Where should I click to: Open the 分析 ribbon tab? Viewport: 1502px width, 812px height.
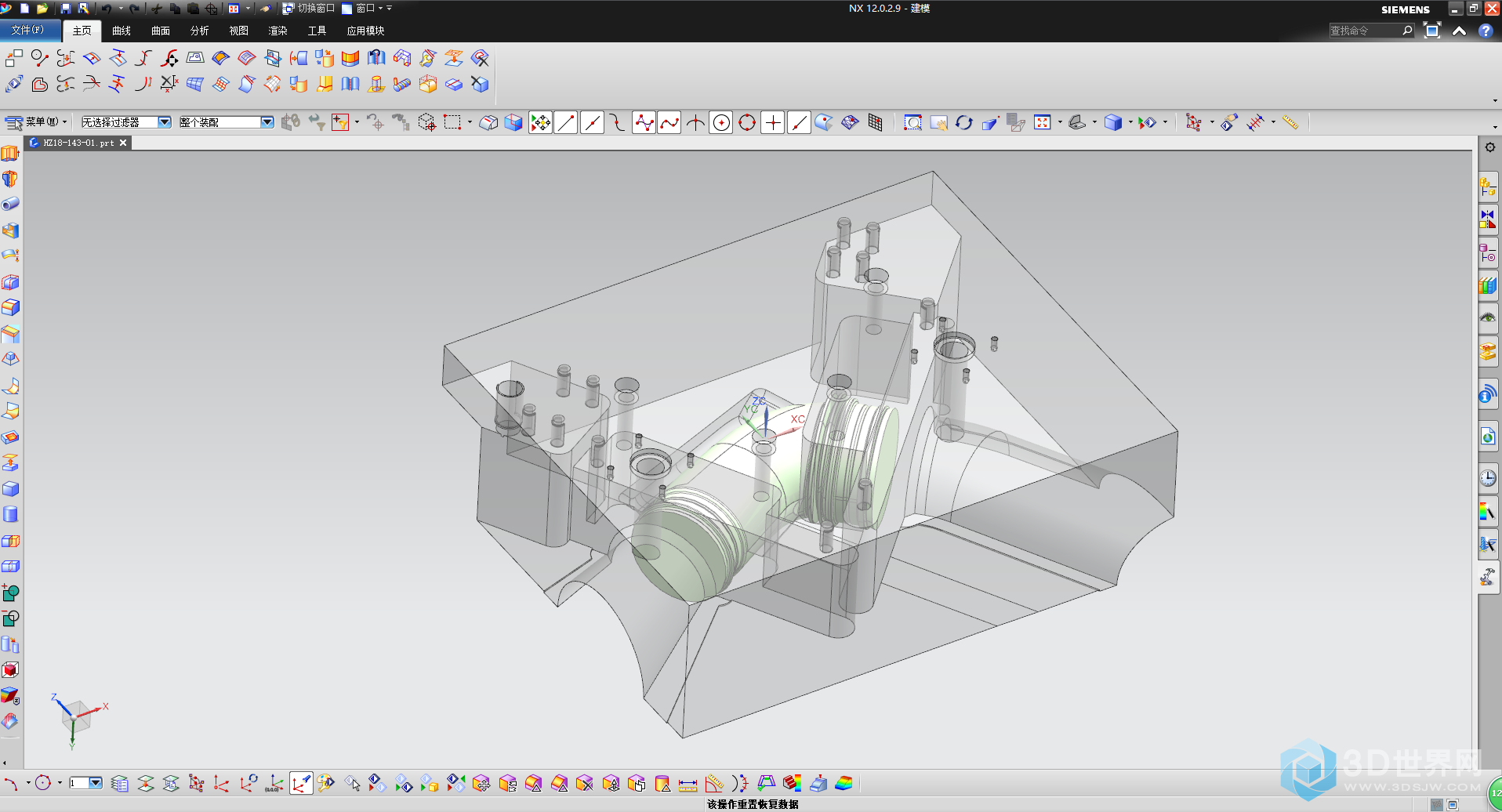point(200,31)
